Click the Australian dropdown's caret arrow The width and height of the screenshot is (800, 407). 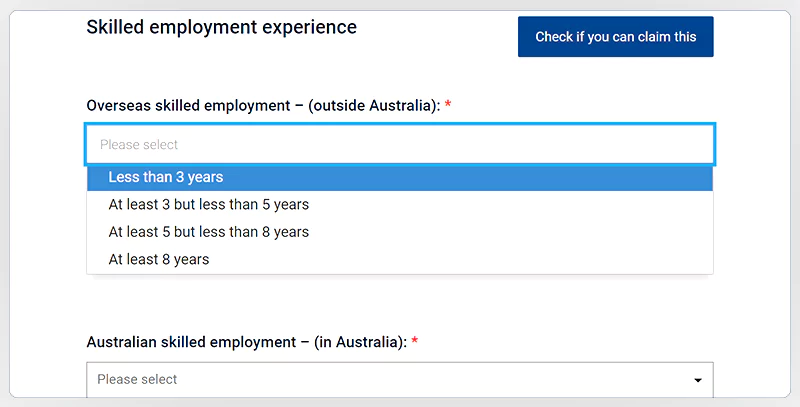pos(697,381)
